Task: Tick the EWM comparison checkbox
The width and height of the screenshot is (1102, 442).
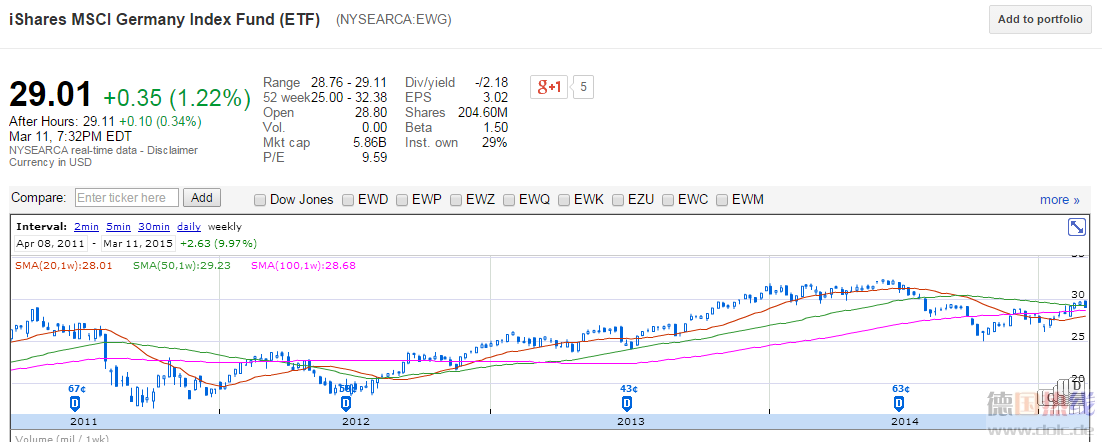Action: click(x=722, y=200)
